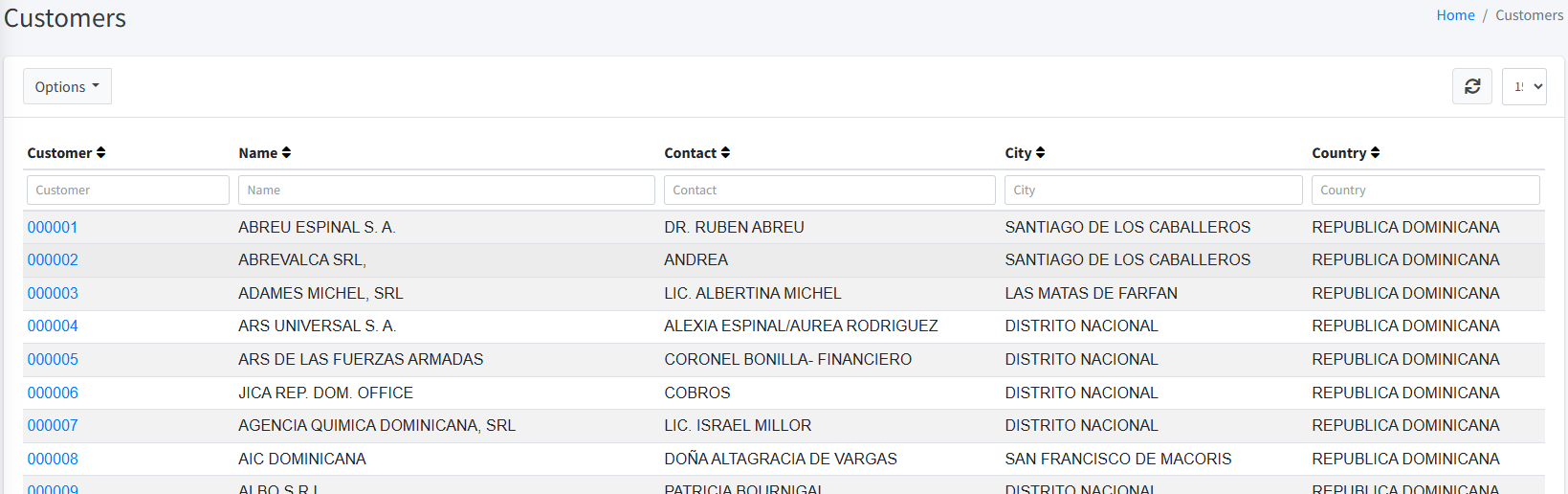Select the JICA REP. DOM. OFFICE row
Screen dimensions: 1568x494
325,393
